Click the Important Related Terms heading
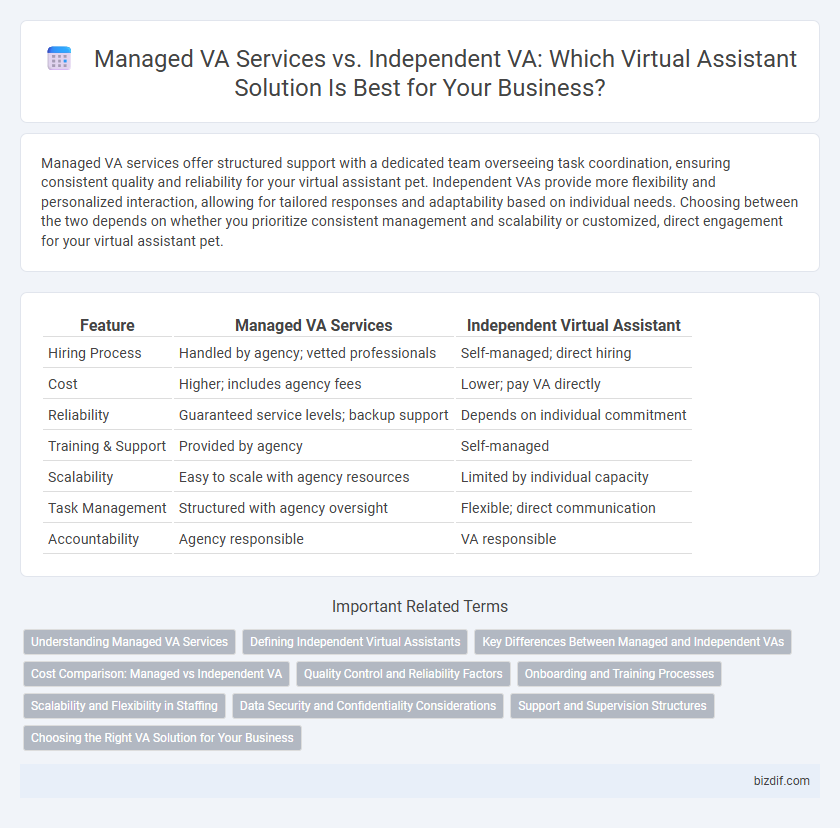This screenshot has width=840, height=828. [420, 606]
